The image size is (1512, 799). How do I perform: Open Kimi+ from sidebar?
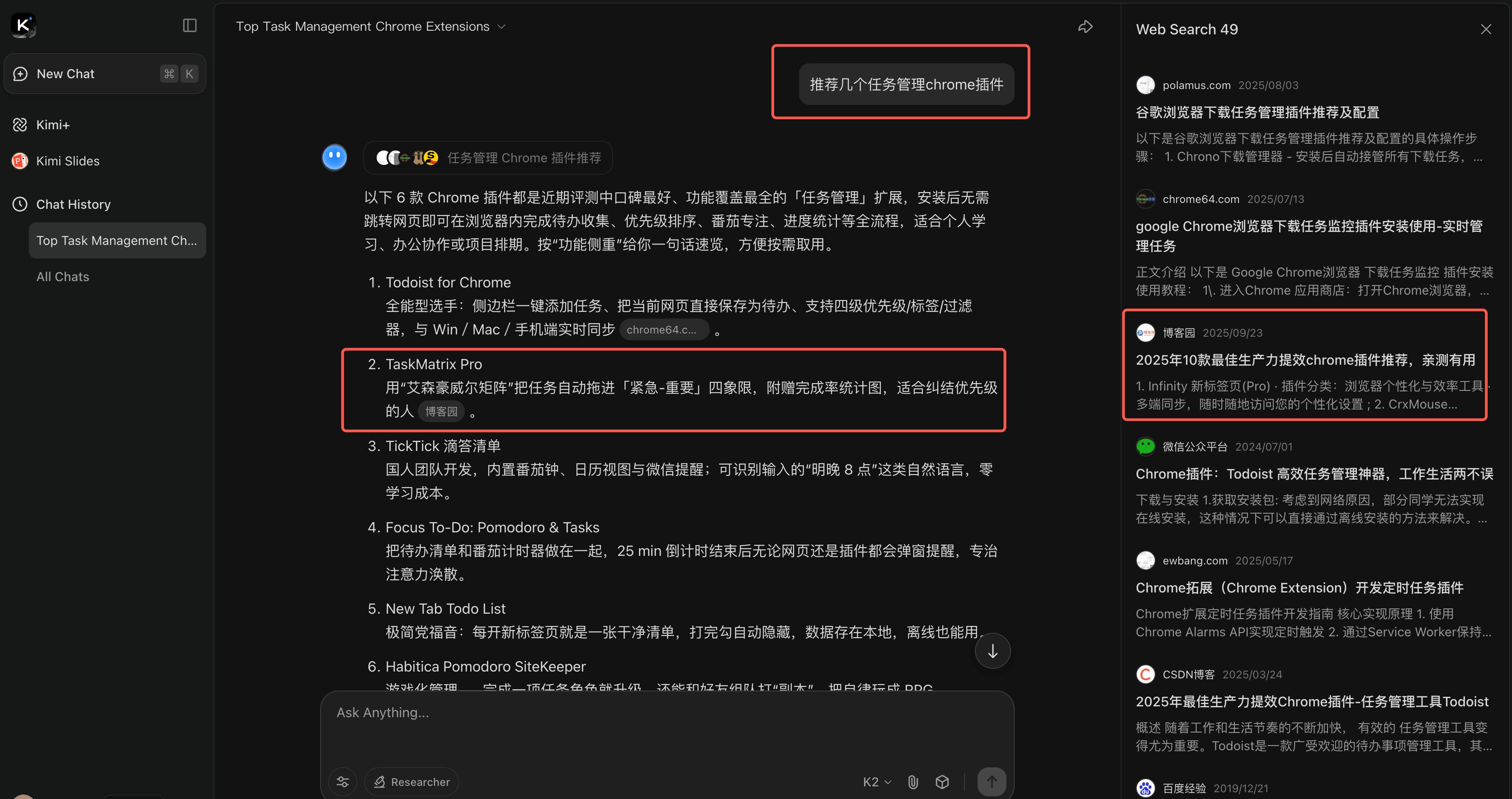[53, 125]
